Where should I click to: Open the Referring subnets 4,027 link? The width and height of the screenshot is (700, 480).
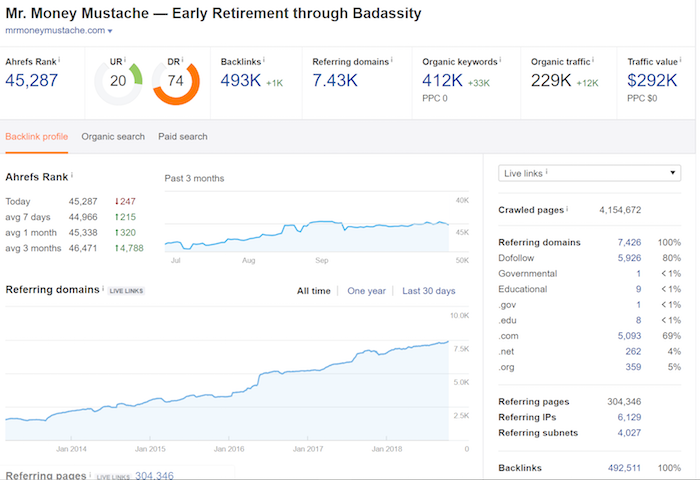(629, 433)
